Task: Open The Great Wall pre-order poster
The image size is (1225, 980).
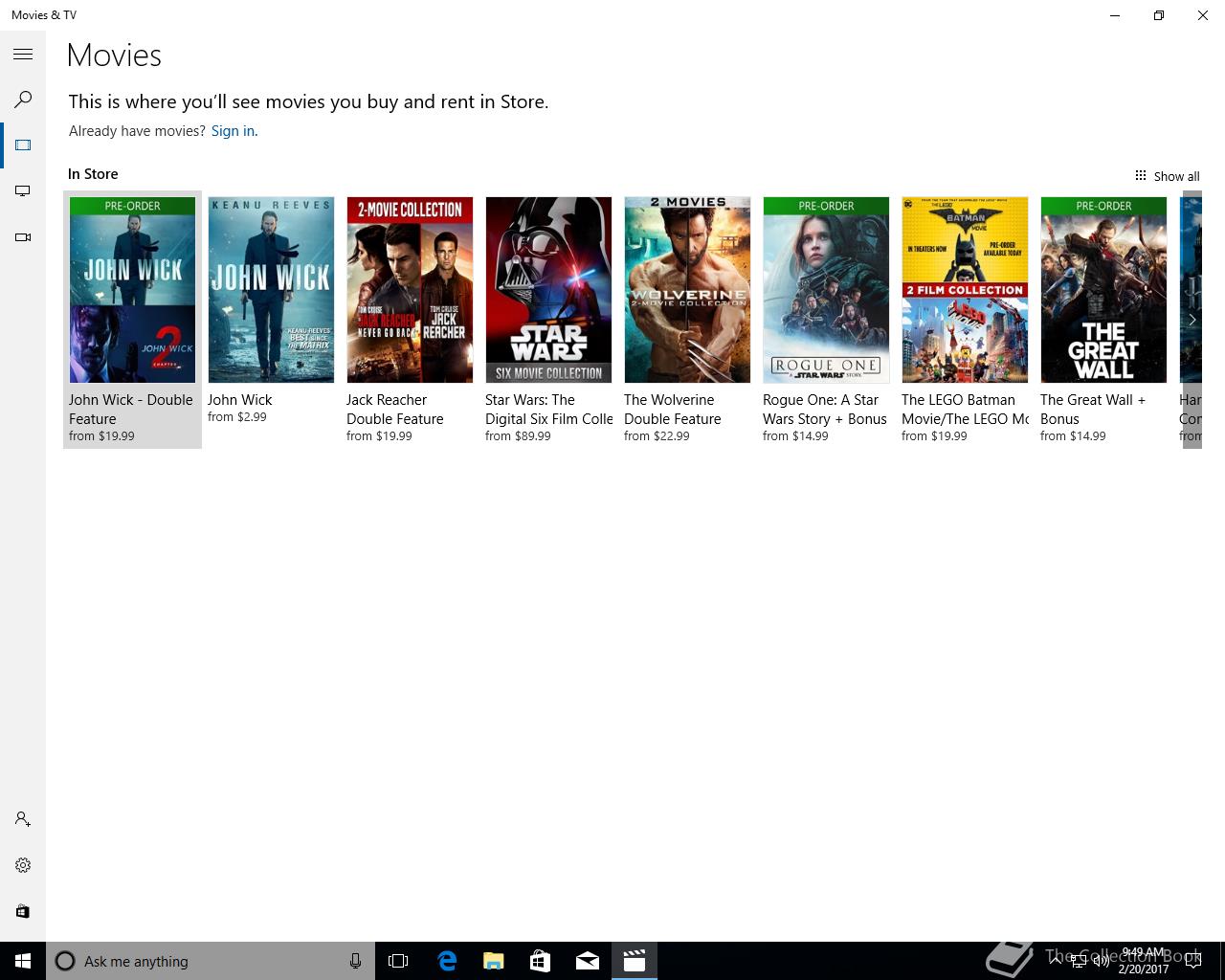Action: point(1103,290)
